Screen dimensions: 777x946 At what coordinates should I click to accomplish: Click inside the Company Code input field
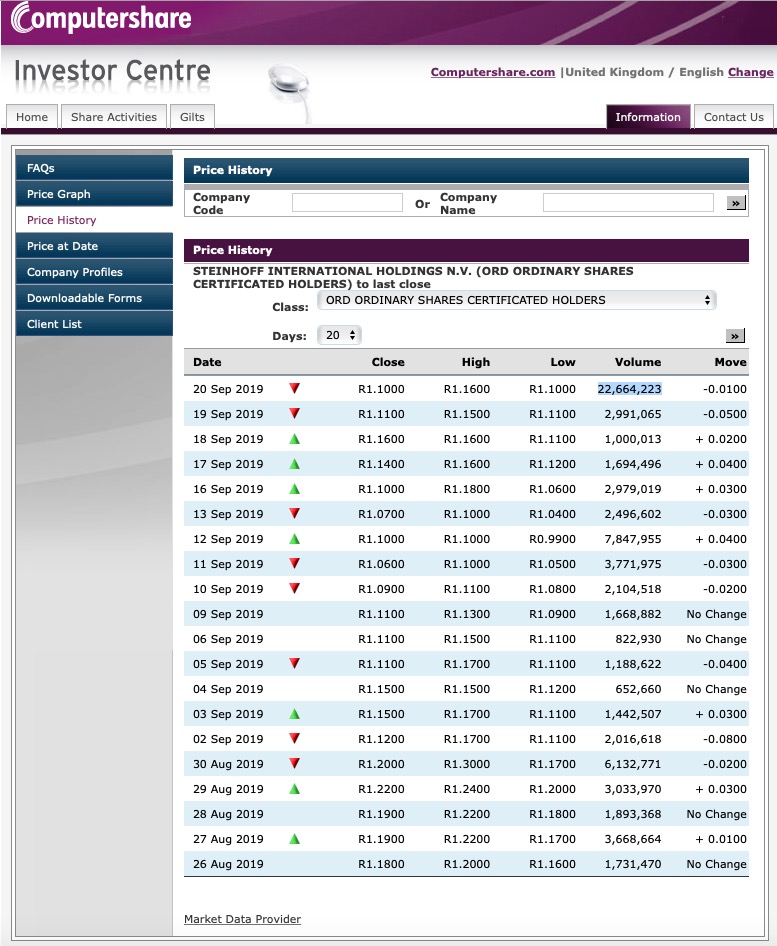345,201
